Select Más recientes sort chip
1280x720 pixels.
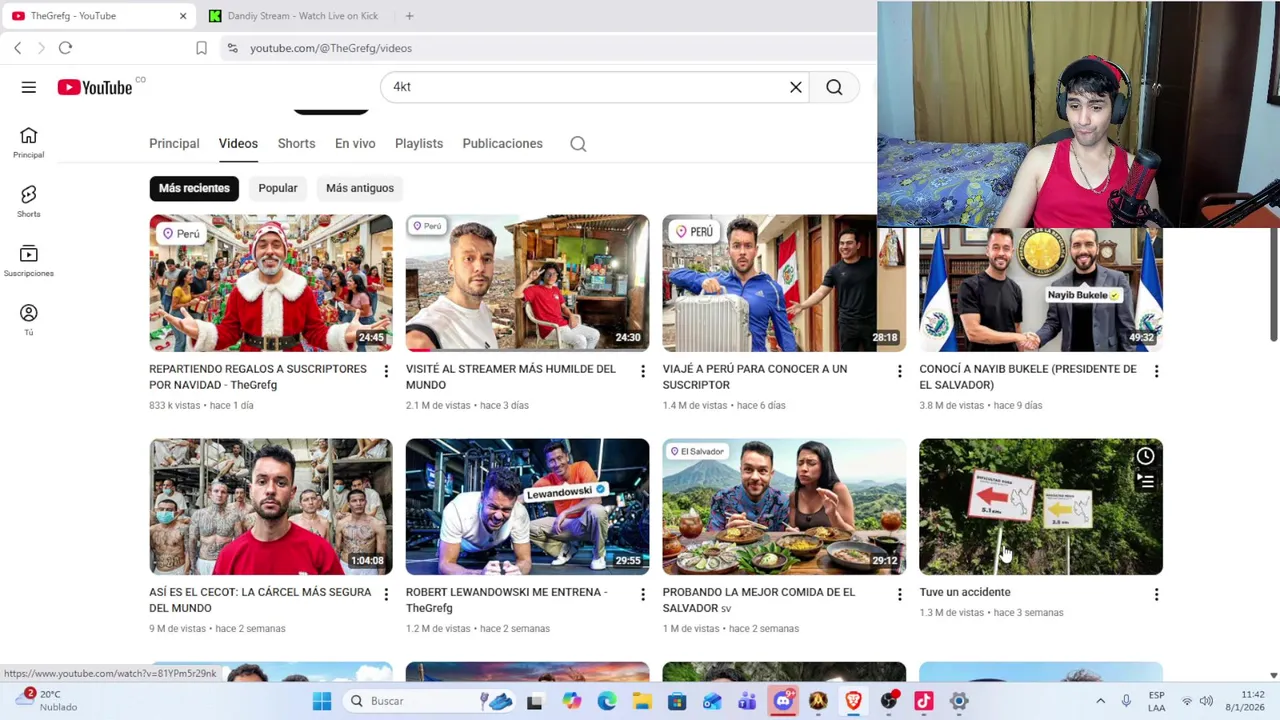click(x=194, y=188)
